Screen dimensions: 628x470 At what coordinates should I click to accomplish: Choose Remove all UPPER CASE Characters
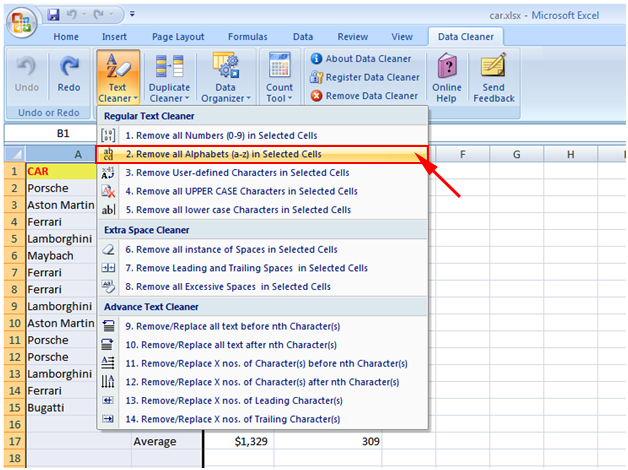(x=263, y=191)
